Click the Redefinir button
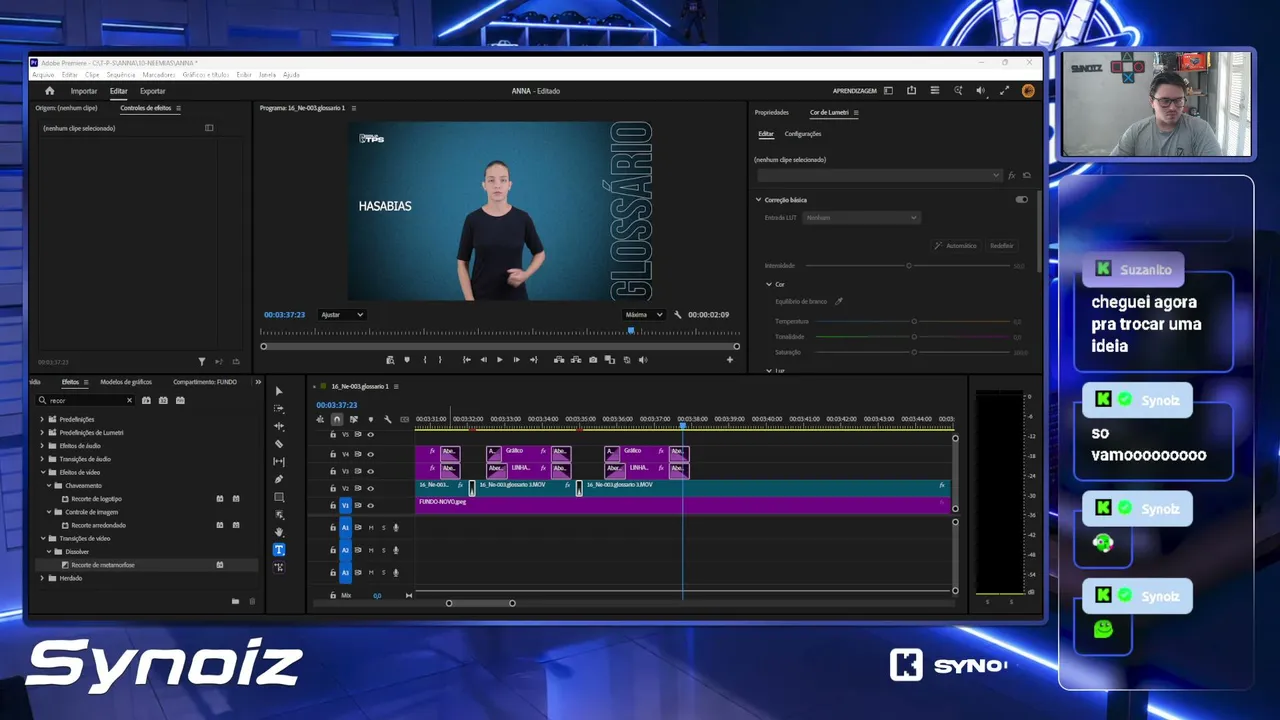The image size is (1280, 720). tap(1001, 246)
